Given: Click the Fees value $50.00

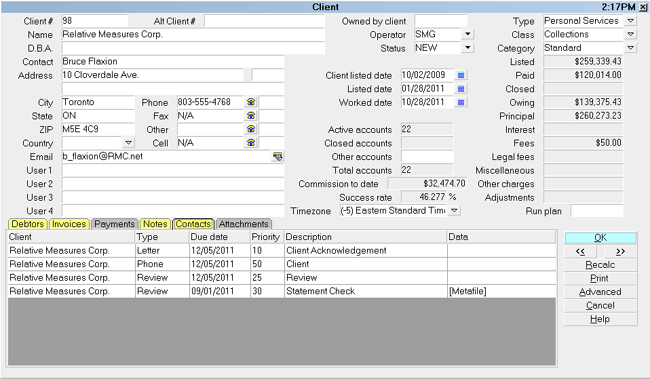Looking at the screenshot, I should (583, 143).
